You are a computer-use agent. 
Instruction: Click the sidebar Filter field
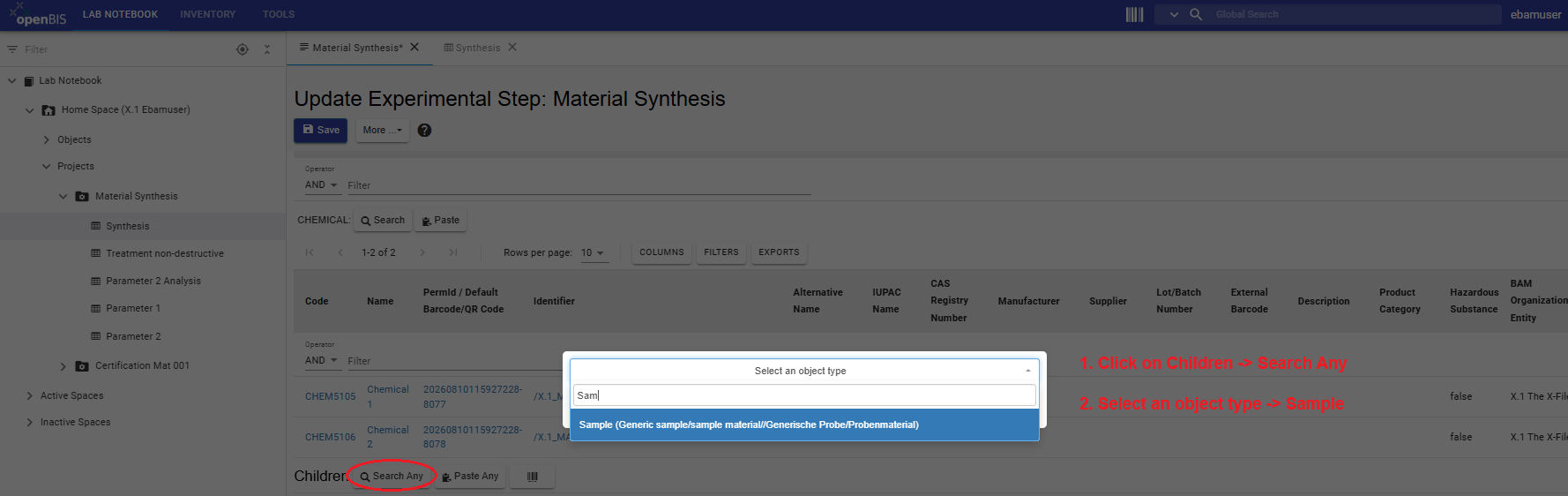tap(123, 49)
